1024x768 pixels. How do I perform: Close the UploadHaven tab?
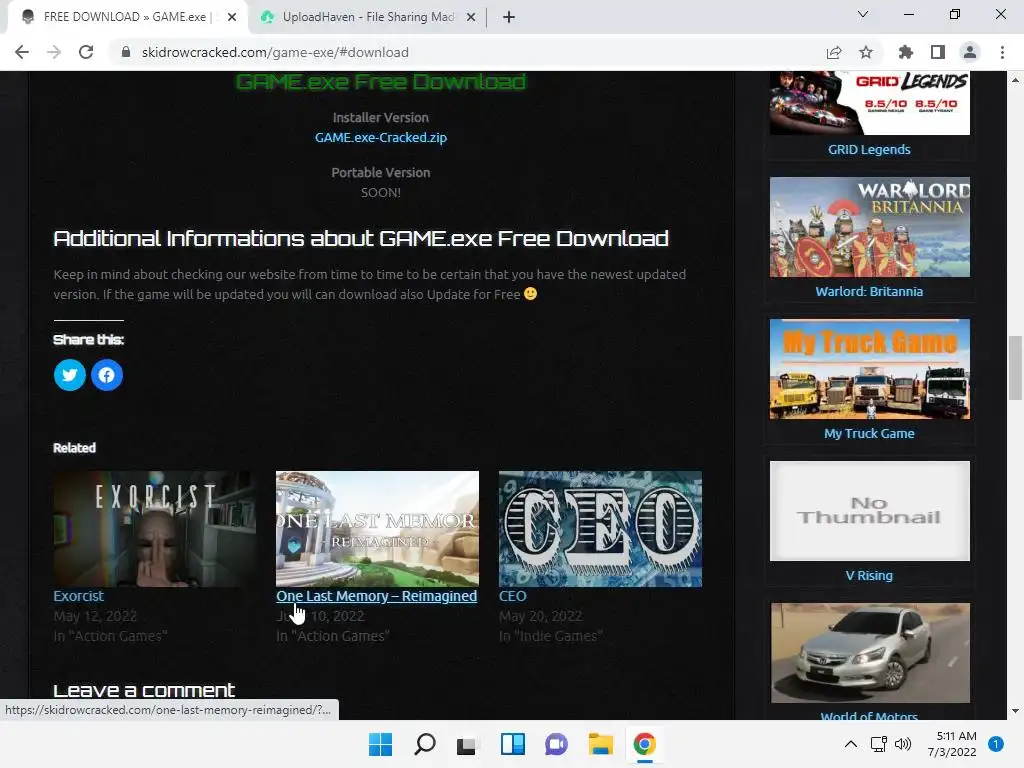[x=471, y=17]
